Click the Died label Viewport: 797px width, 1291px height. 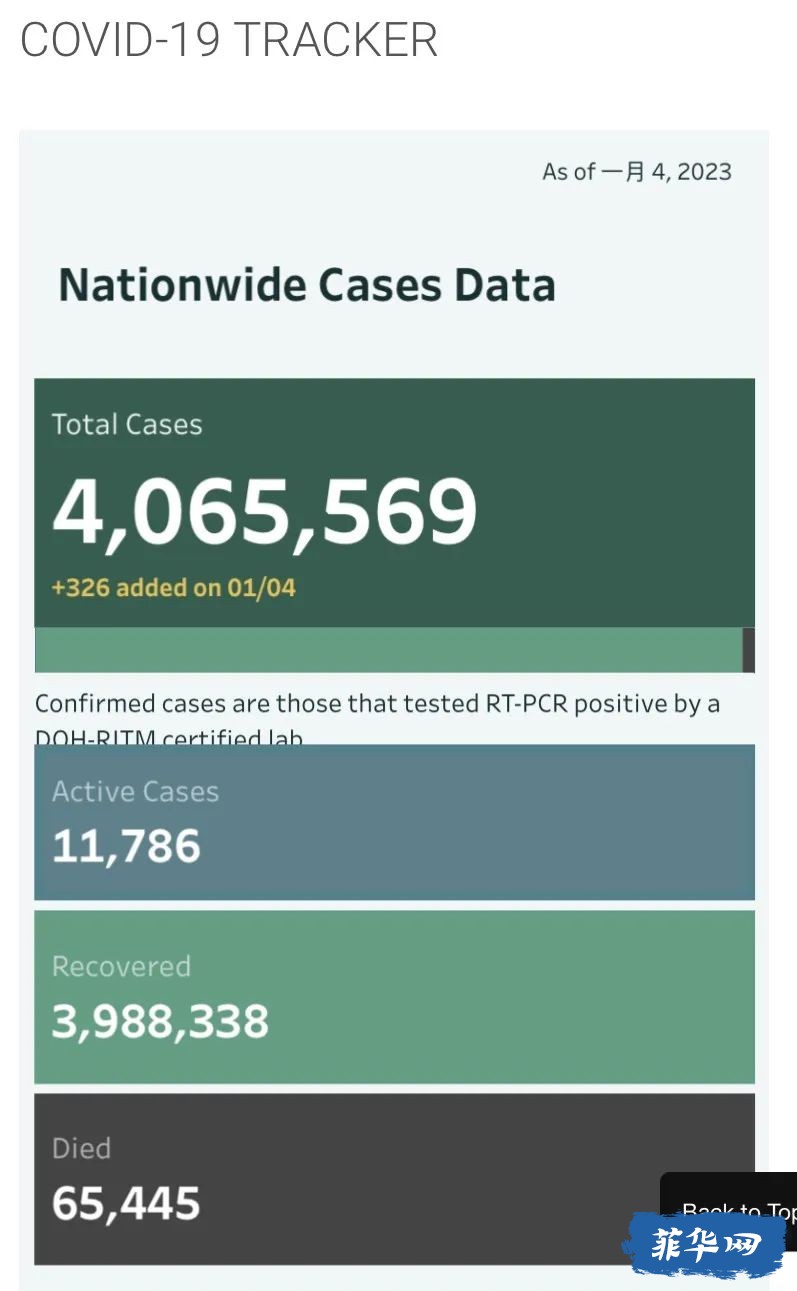[81, 1148]
